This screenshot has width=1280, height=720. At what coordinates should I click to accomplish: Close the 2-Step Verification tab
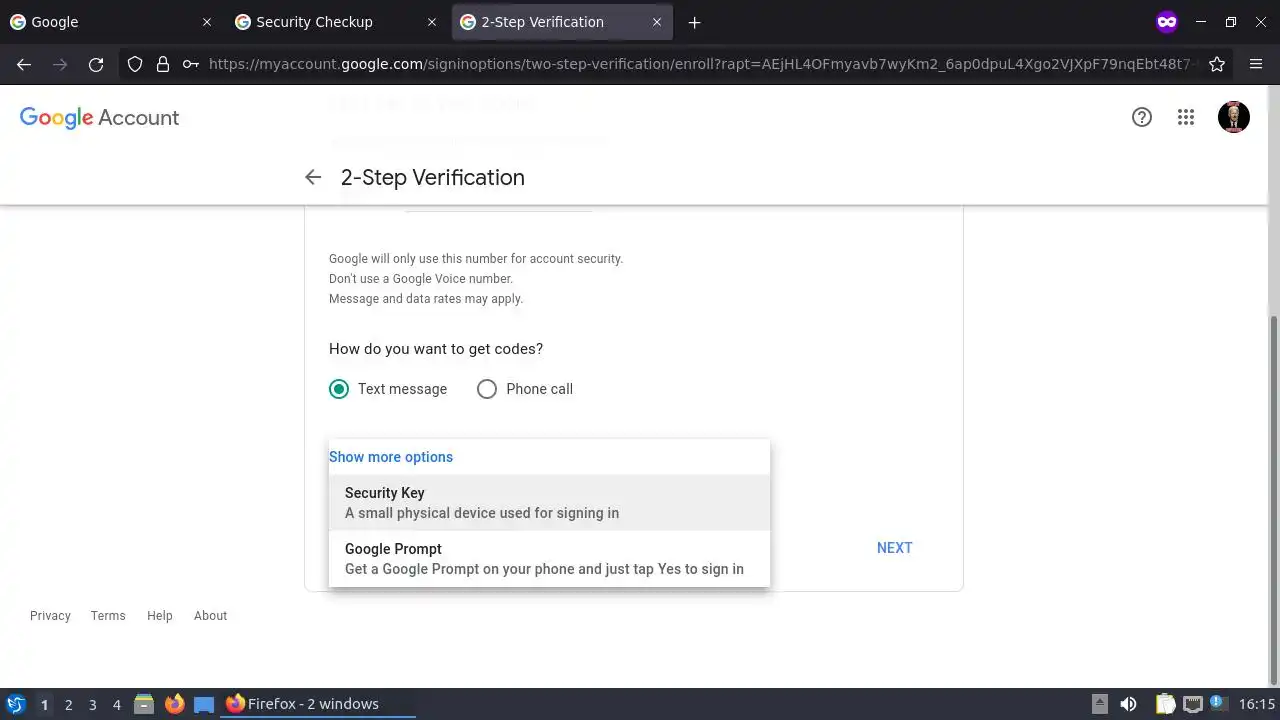pos(657,22)
